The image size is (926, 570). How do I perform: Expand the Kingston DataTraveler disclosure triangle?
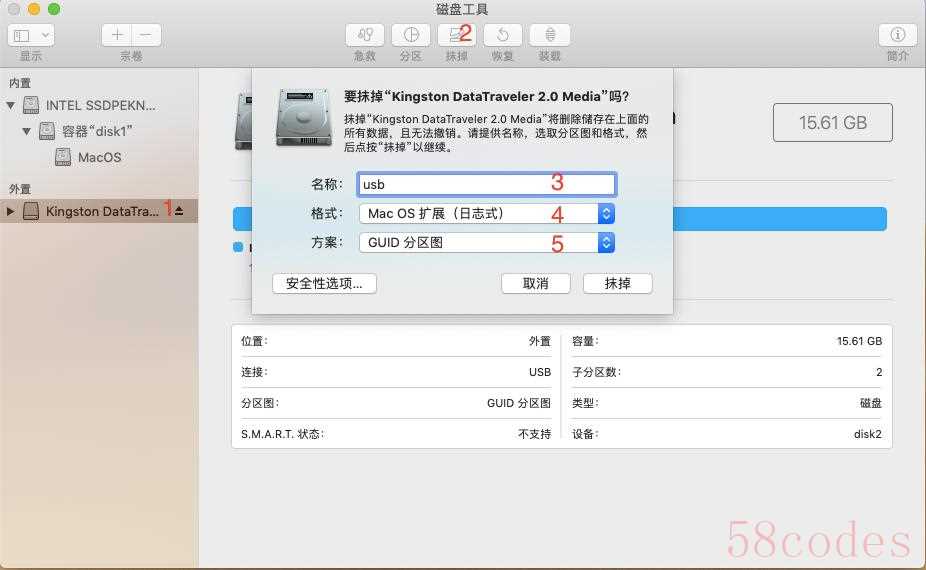coord(11,211)
